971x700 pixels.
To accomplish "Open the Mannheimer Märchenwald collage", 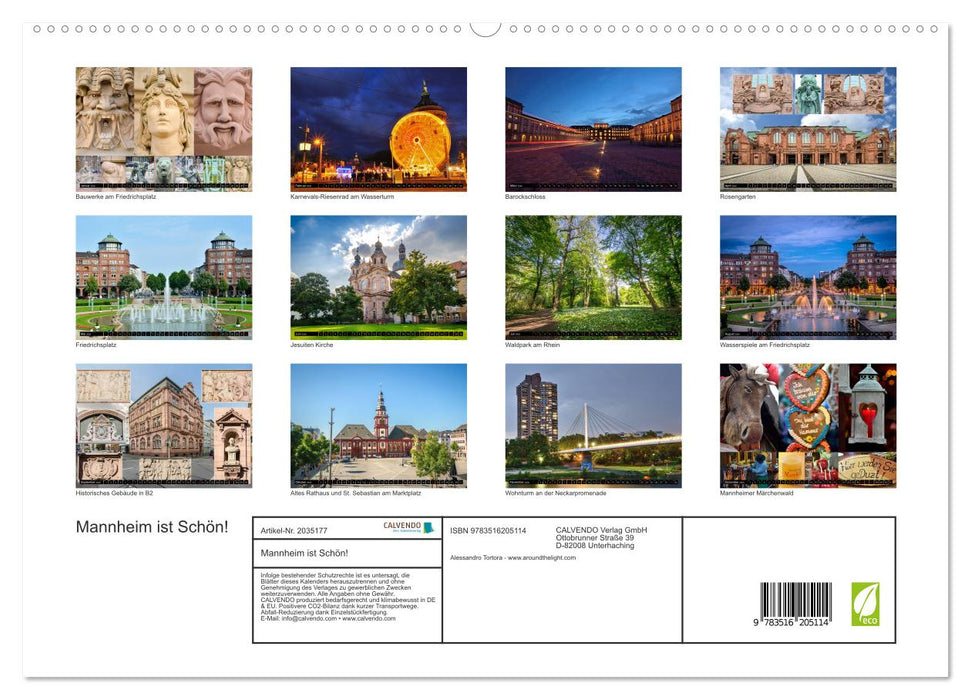I will click(x=808, y=425).
